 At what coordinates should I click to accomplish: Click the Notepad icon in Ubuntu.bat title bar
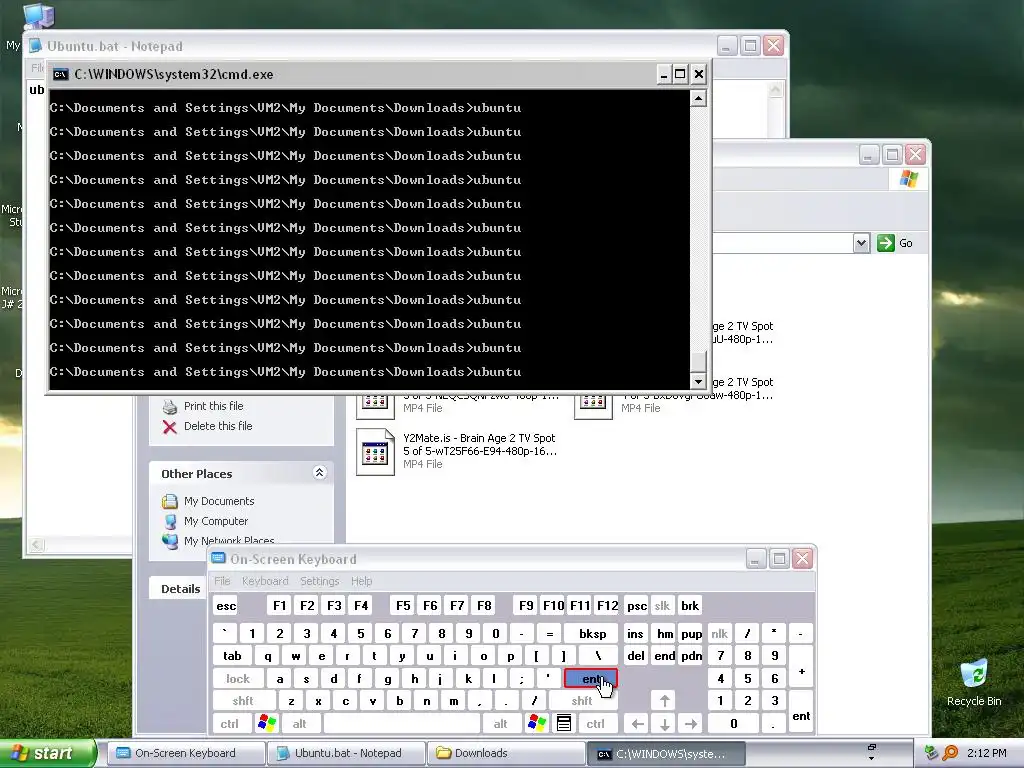click(x=35, y=46)
